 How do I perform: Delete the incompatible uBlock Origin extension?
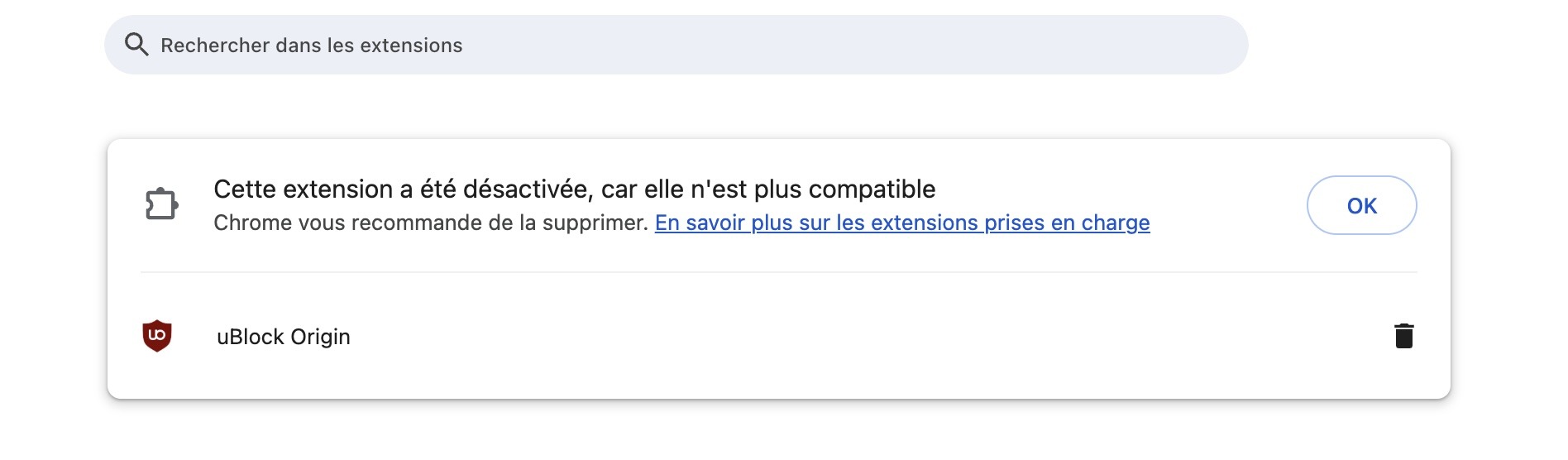1403,336
